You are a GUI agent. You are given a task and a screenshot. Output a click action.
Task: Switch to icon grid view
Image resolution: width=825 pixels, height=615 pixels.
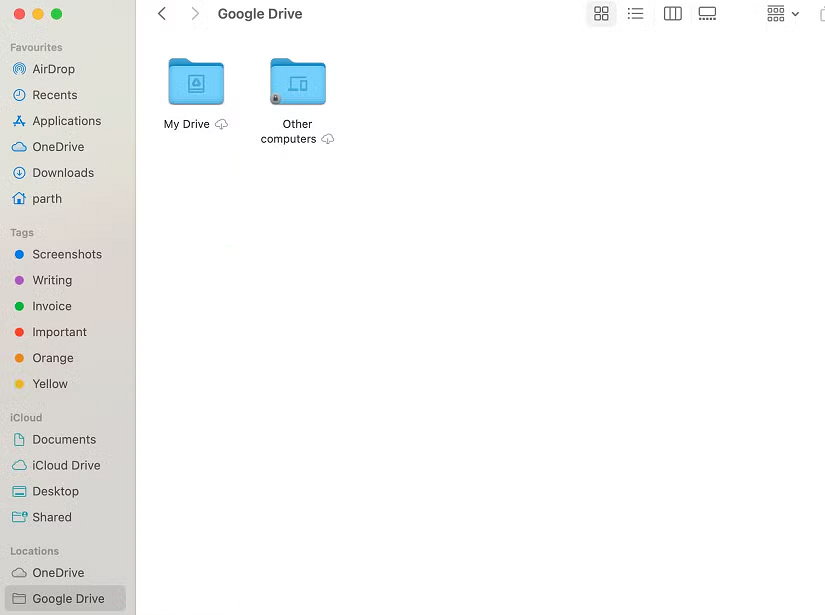point(601,14)
